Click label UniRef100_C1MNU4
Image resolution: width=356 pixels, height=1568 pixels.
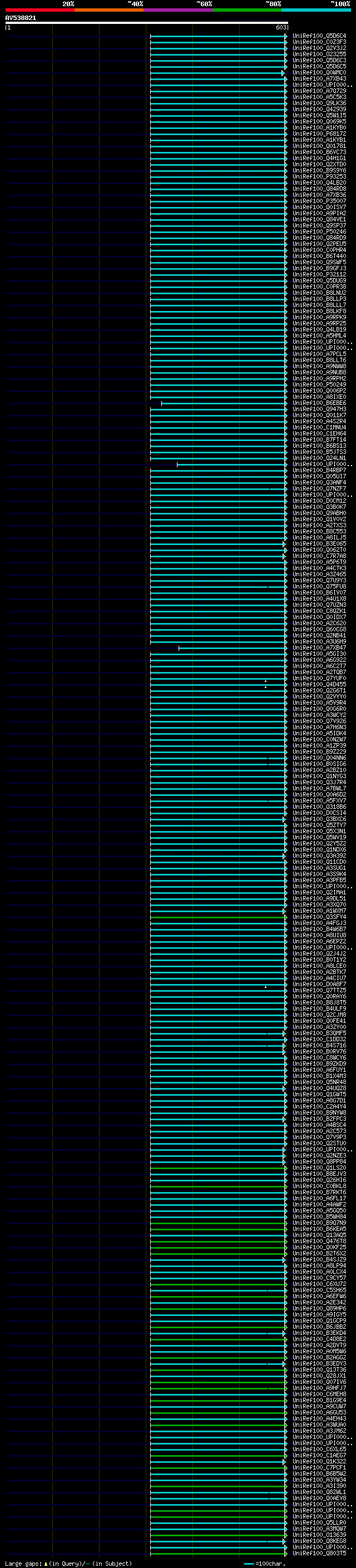319,427
